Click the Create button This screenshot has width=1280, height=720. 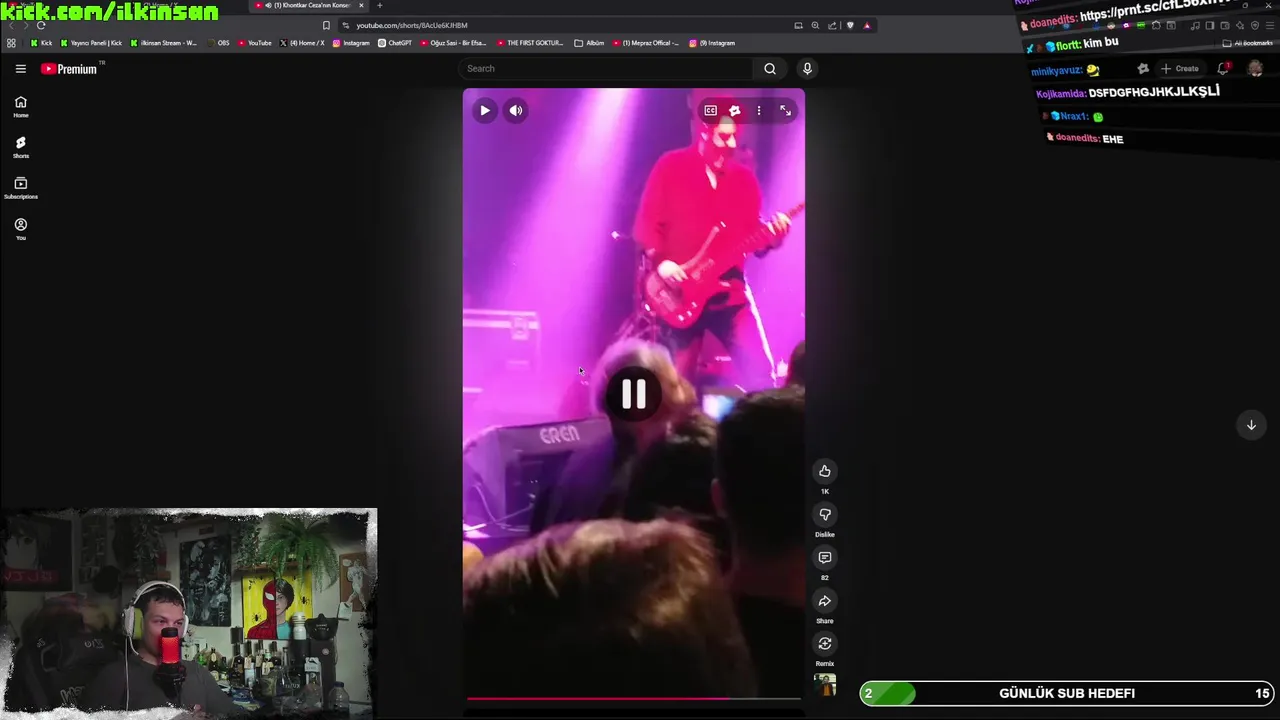1180,68
